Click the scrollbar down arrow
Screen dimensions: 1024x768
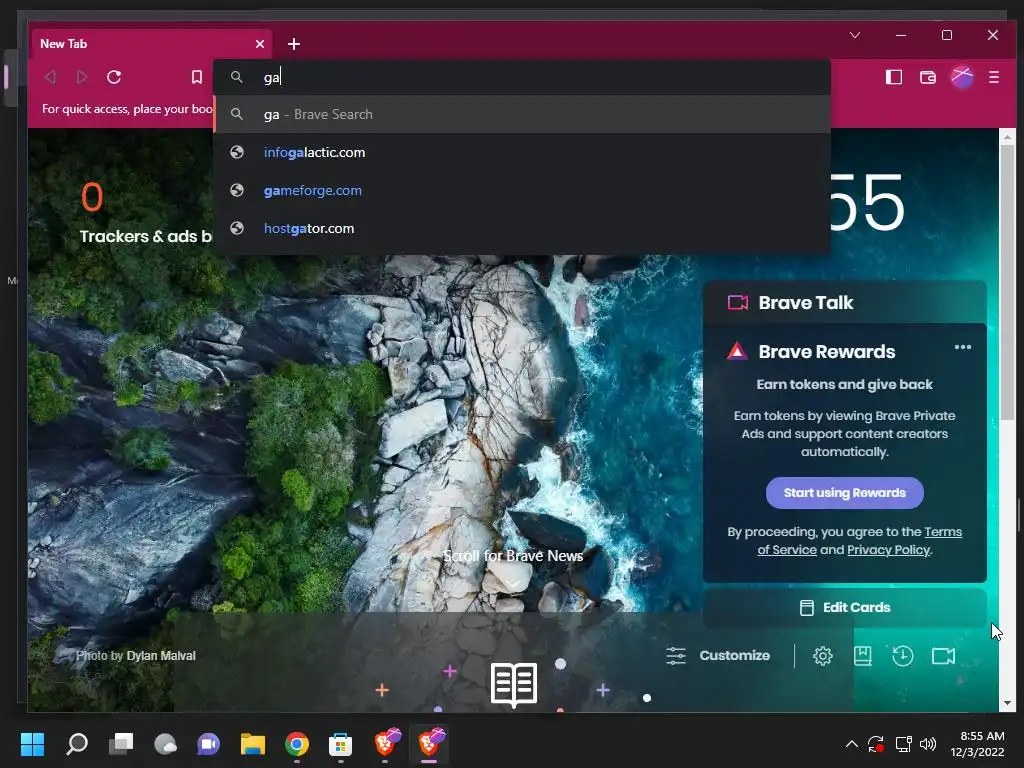[x=1008, y=703]
